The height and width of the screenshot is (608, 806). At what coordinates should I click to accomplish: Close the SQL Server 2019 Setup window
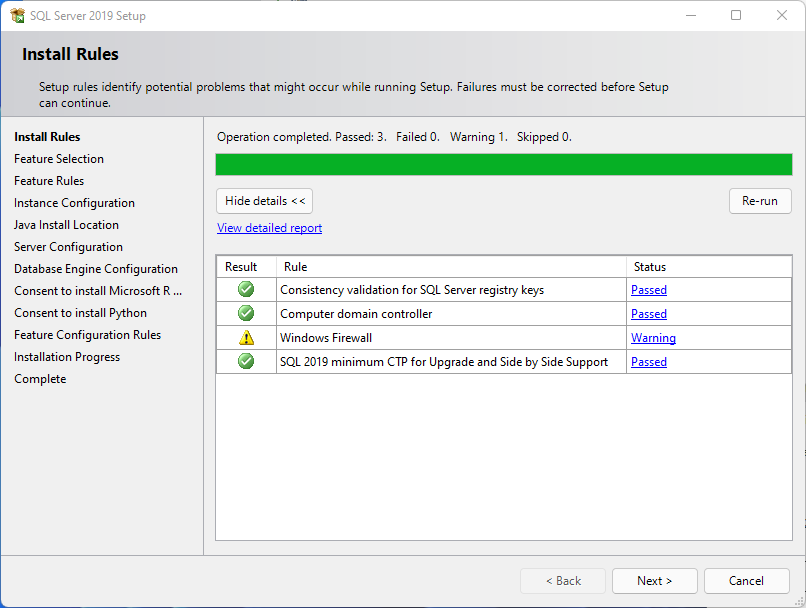pyautogui.click(x=782, y=15)
